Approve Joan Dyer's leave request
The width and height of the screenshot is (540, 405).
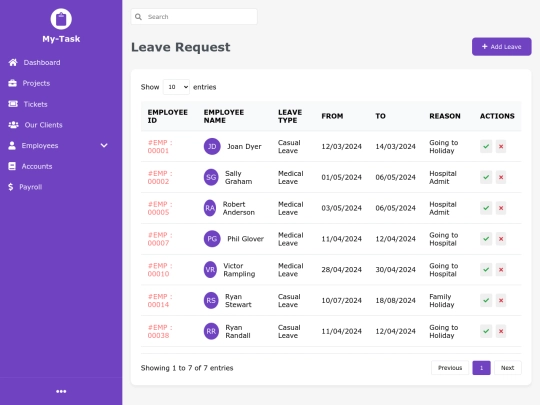[x=486, y=146]
